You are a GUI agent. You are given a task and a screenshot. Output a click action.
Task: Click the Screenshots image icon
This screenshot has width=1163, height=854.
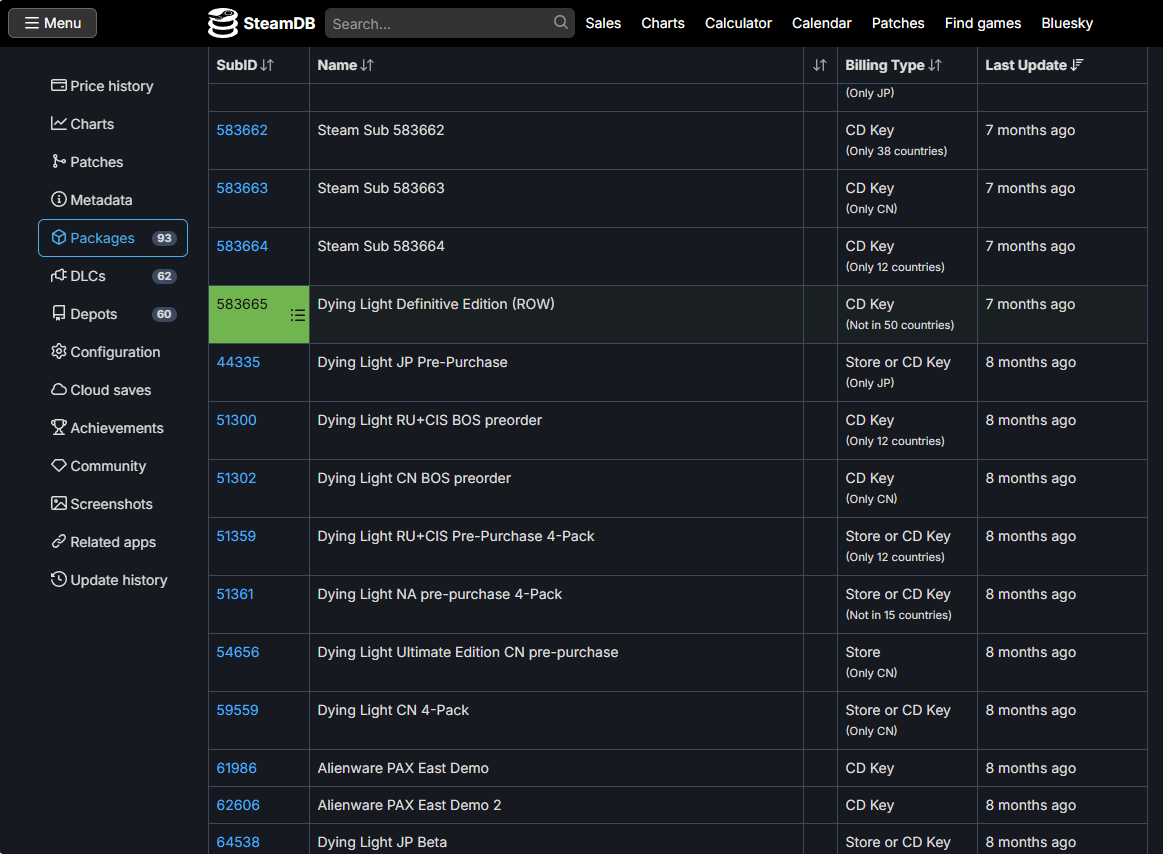click(x=59, y=503)
